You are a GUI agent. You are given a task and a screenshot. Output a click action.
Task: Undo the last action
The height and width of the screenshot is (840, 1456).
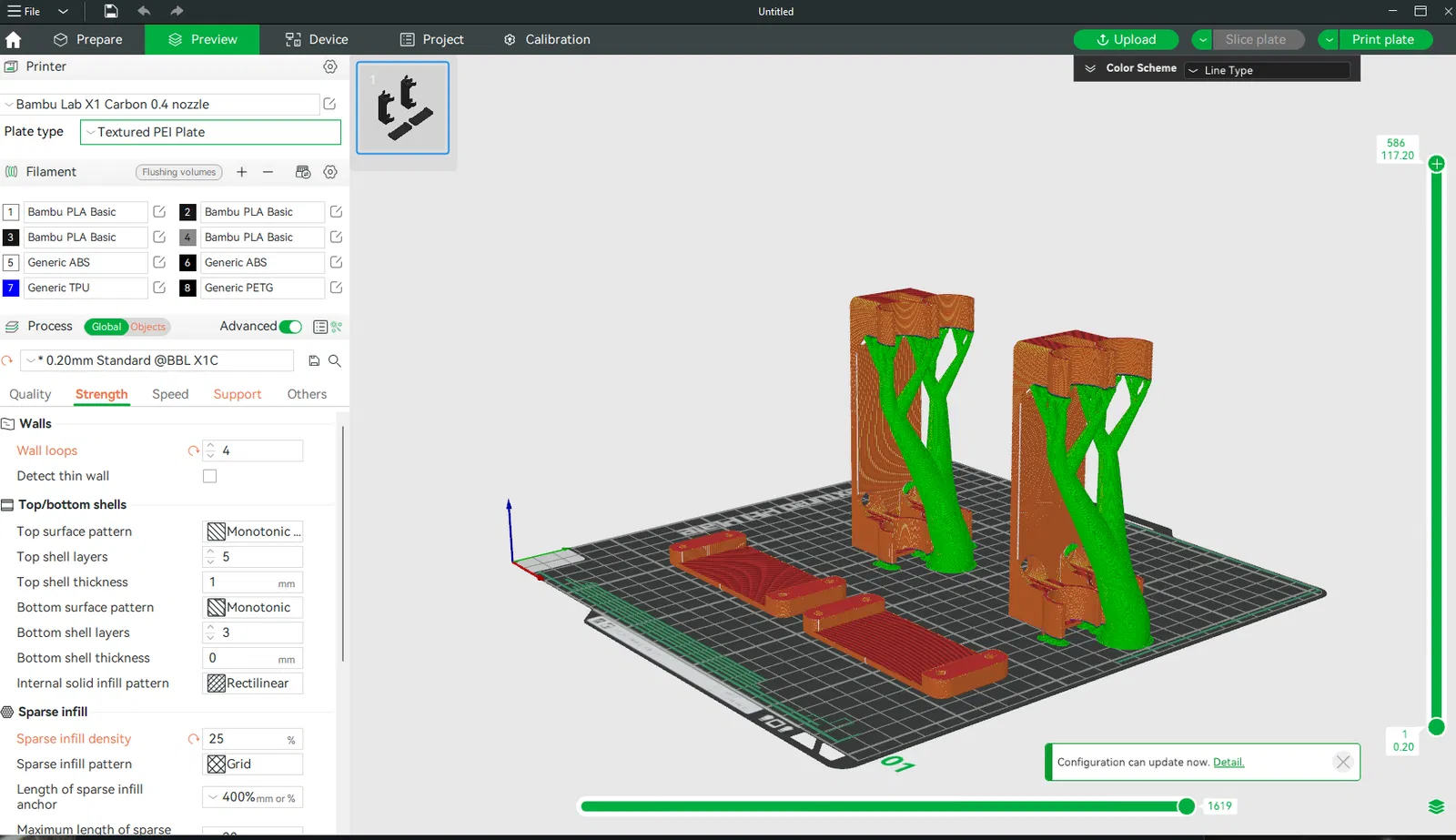pyautogui.click(x=144, y=11)
